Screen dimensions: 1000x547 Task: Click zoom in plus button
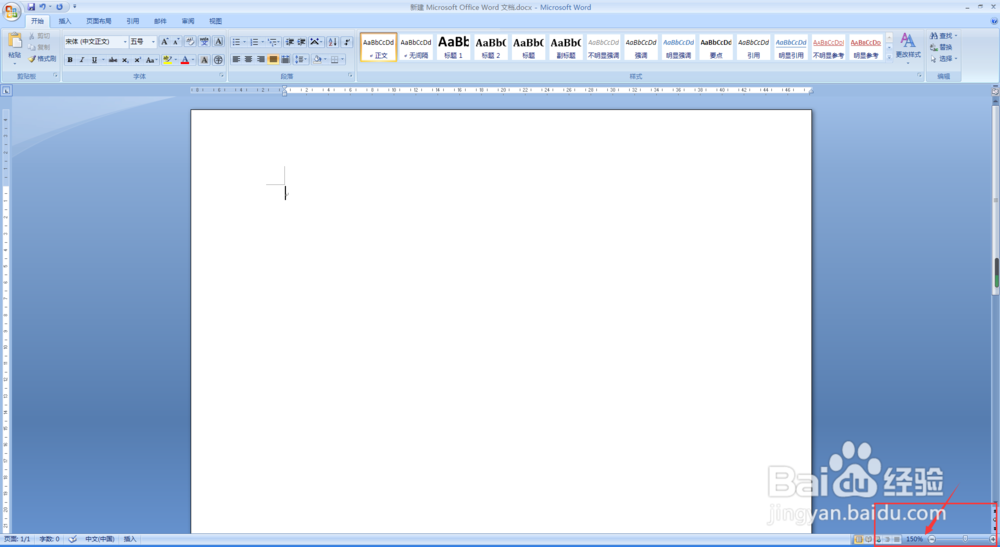tap(992, 539)
